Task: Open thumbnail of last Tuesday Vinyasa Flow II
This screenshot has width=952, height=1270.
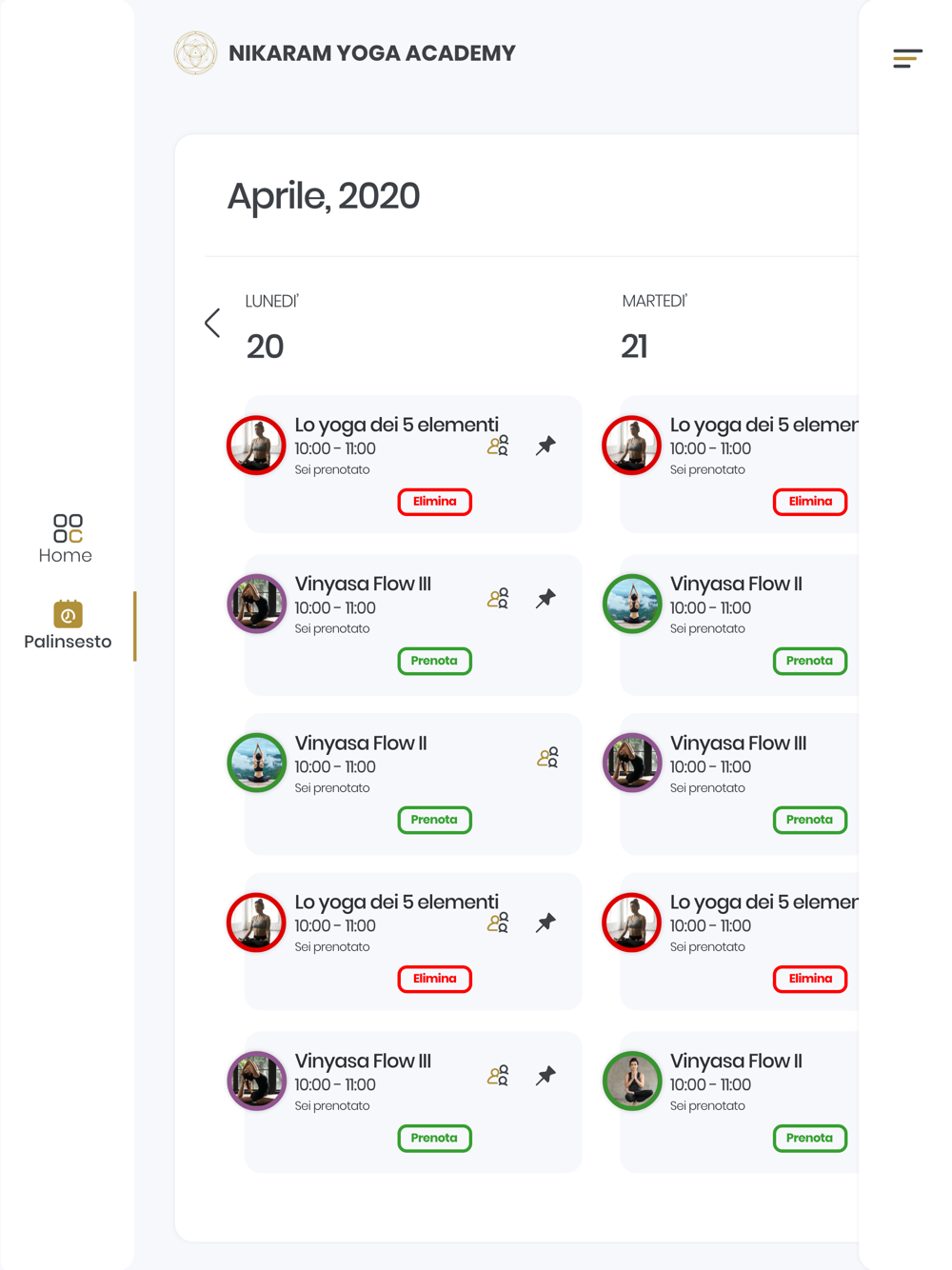Action: click(x=632, y=1081)
